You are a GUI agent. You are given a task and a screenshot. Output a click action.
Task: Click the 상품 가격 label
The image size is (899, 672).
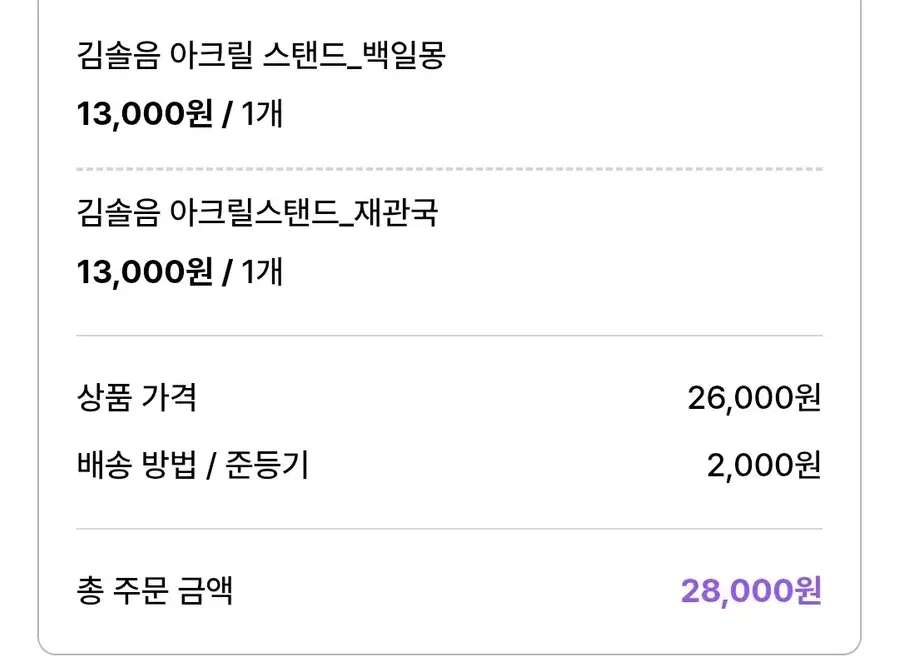click(x=136, y=398)
